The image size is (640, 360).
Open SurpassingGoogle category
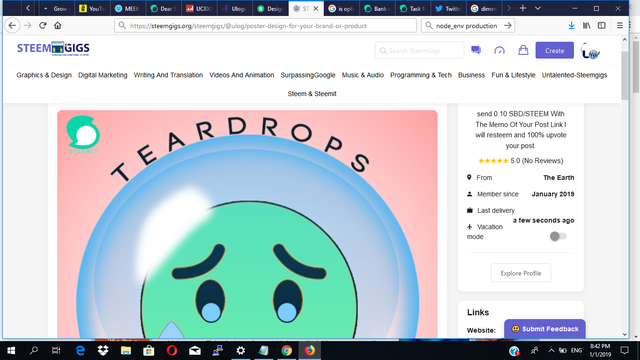point(308,75)
